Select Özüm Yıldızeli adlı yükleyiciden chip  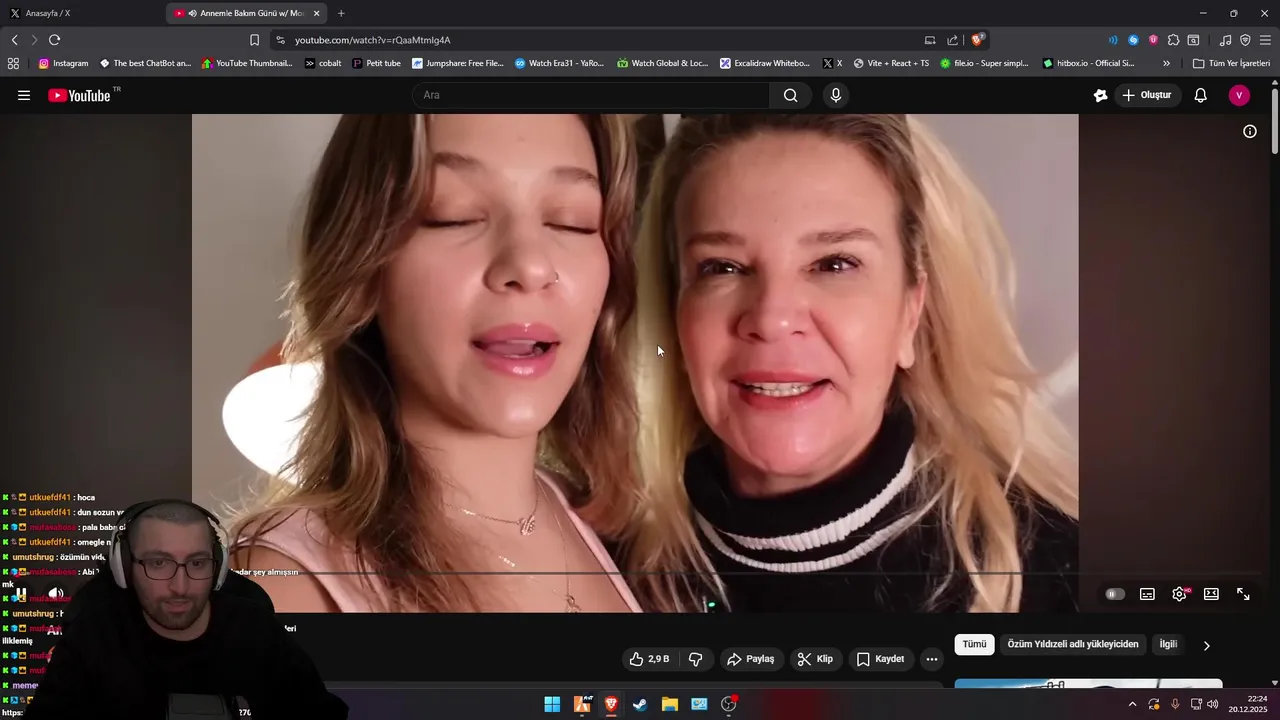(1073, 645)
